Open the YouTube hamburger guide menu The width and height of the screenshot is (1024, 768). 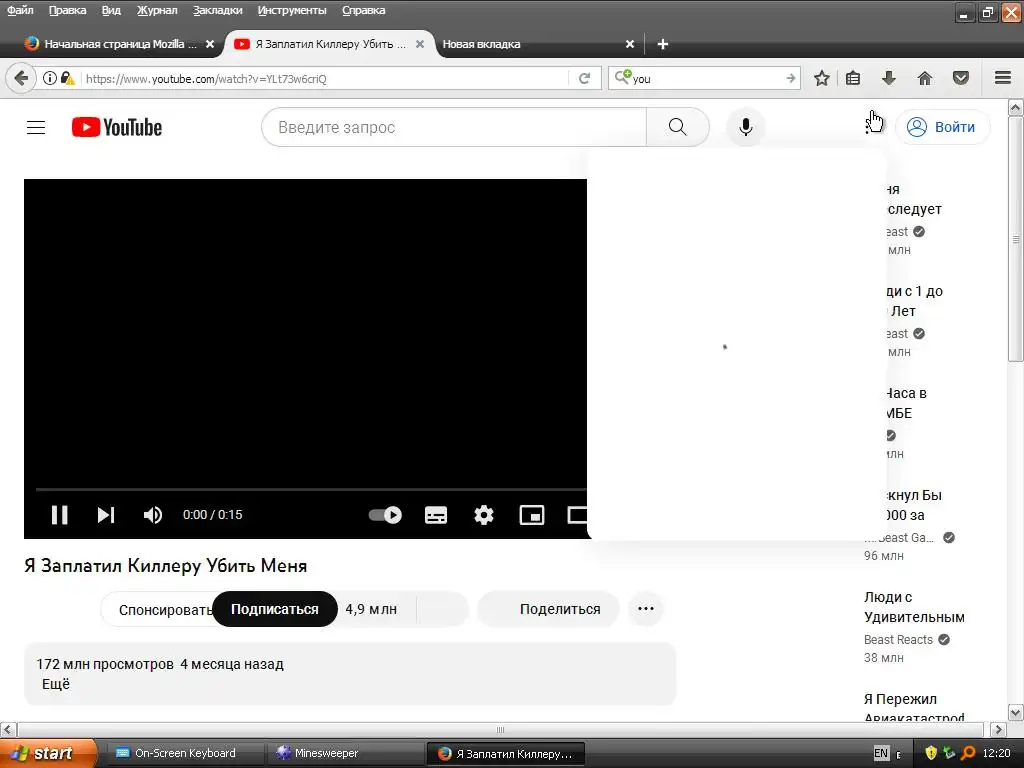pyautogui.click(x=36, y=127)
